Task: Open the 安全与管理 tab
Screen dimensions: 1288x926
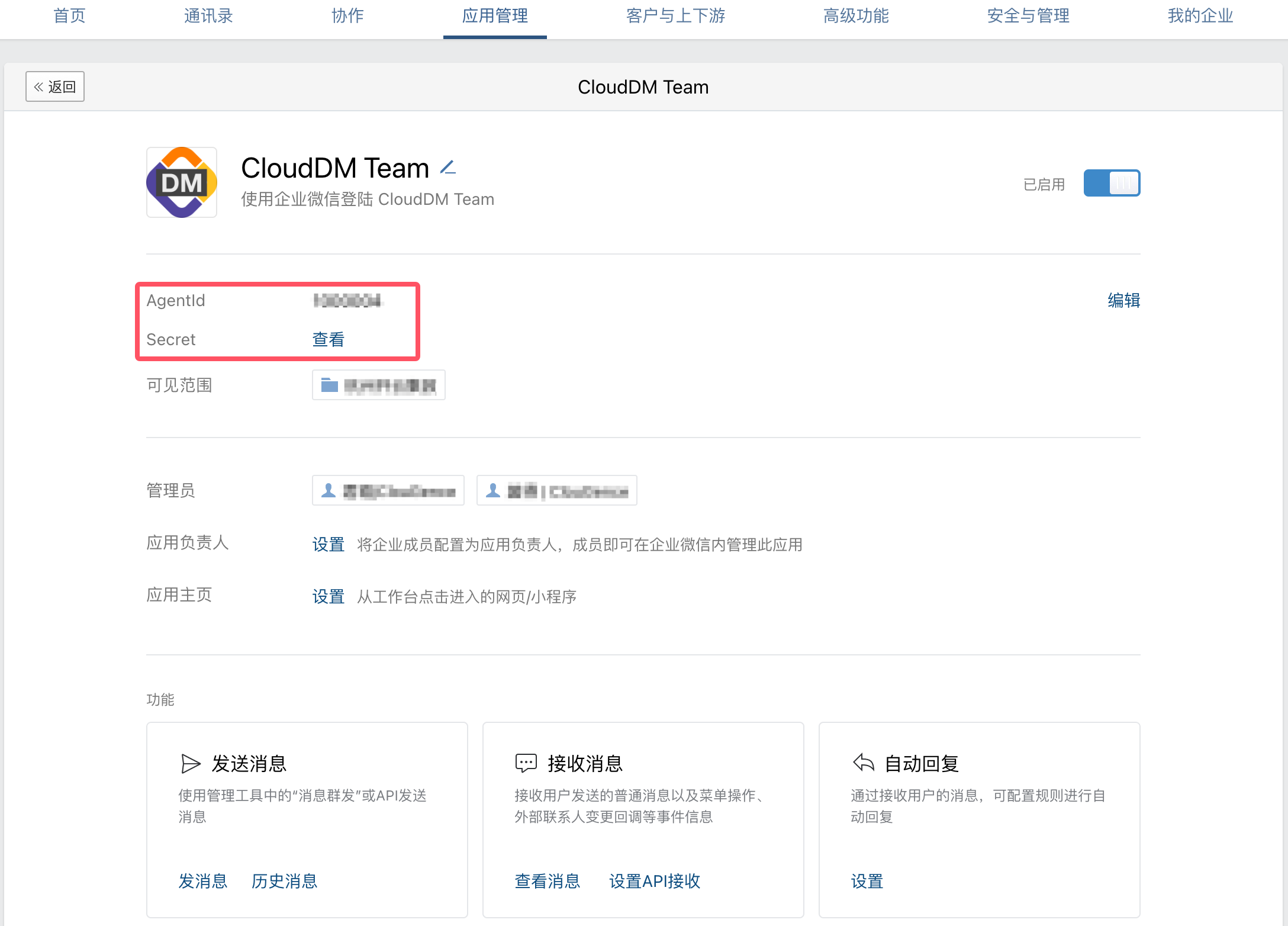Action: [1028, 16]
